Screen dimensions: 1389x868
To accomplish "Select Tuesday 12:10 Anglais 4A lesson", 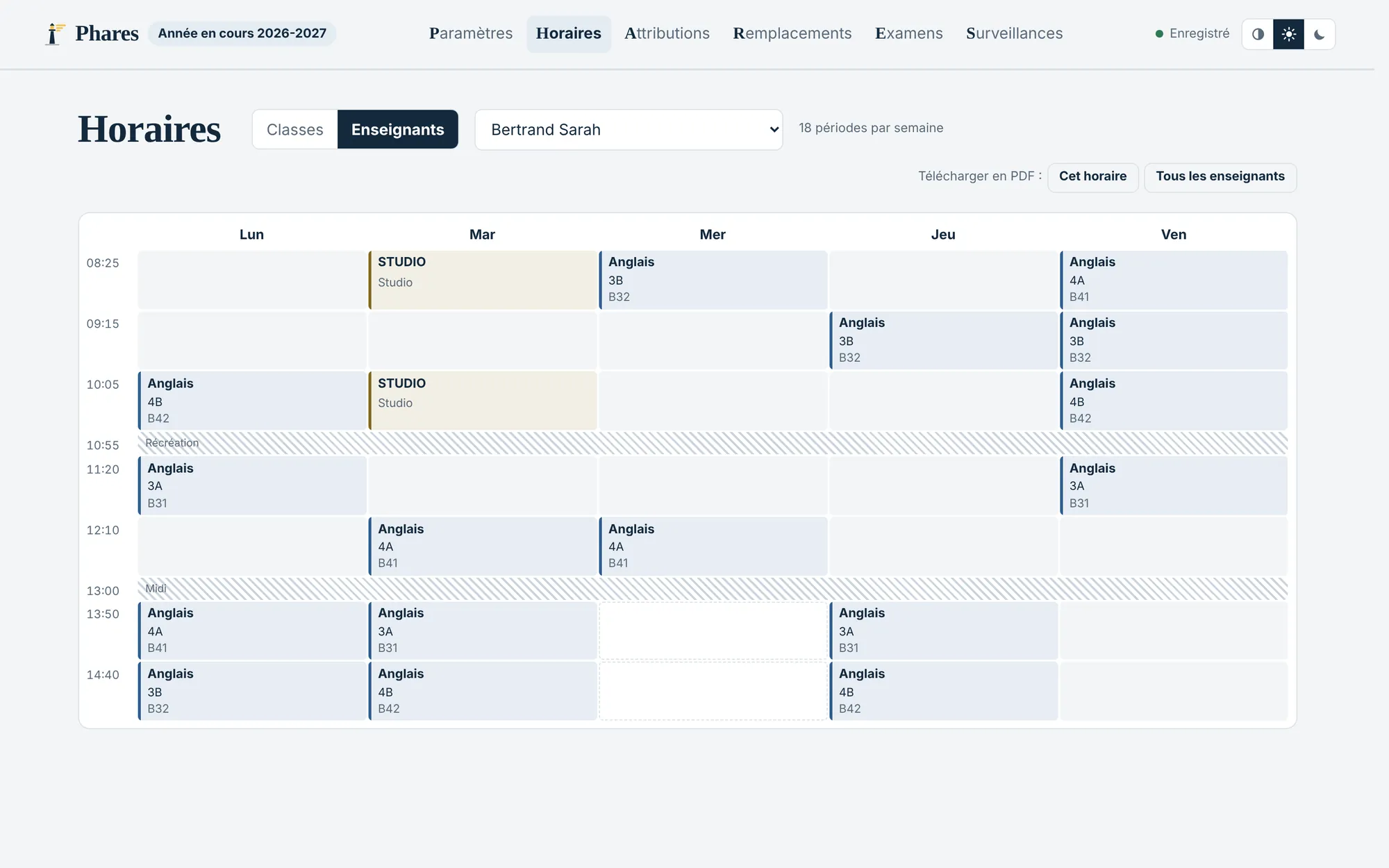I will 483,546.
